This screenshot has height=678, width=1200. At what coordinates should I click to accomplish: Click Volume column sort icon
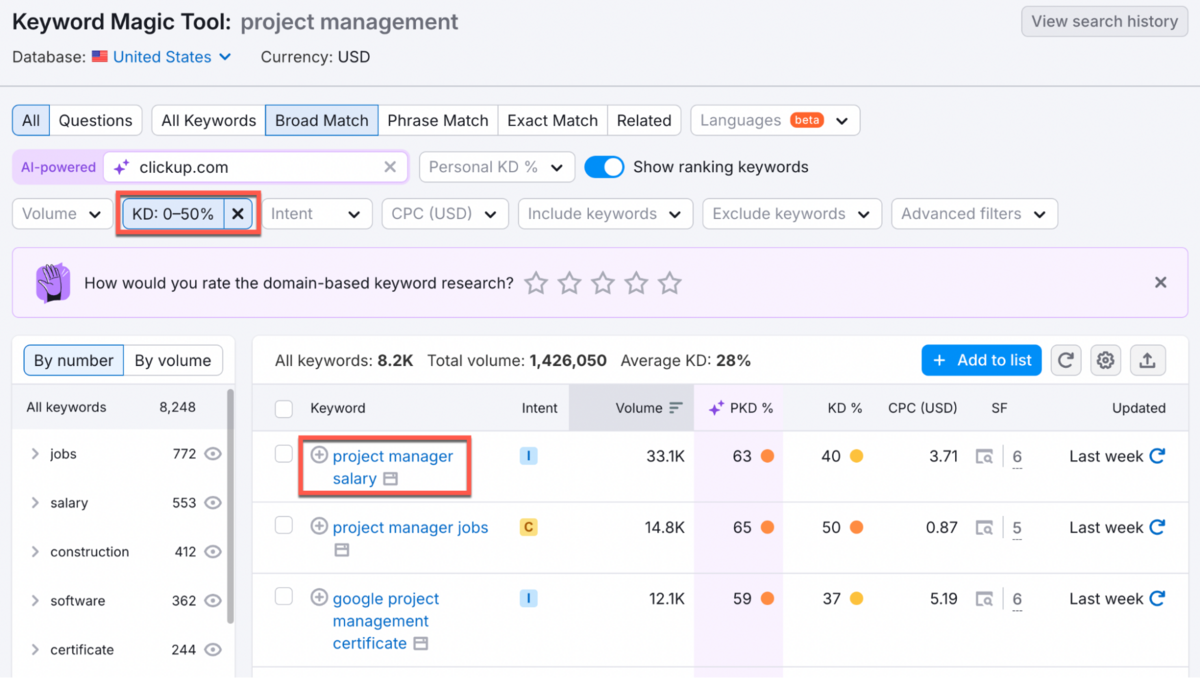coord(676,408)
